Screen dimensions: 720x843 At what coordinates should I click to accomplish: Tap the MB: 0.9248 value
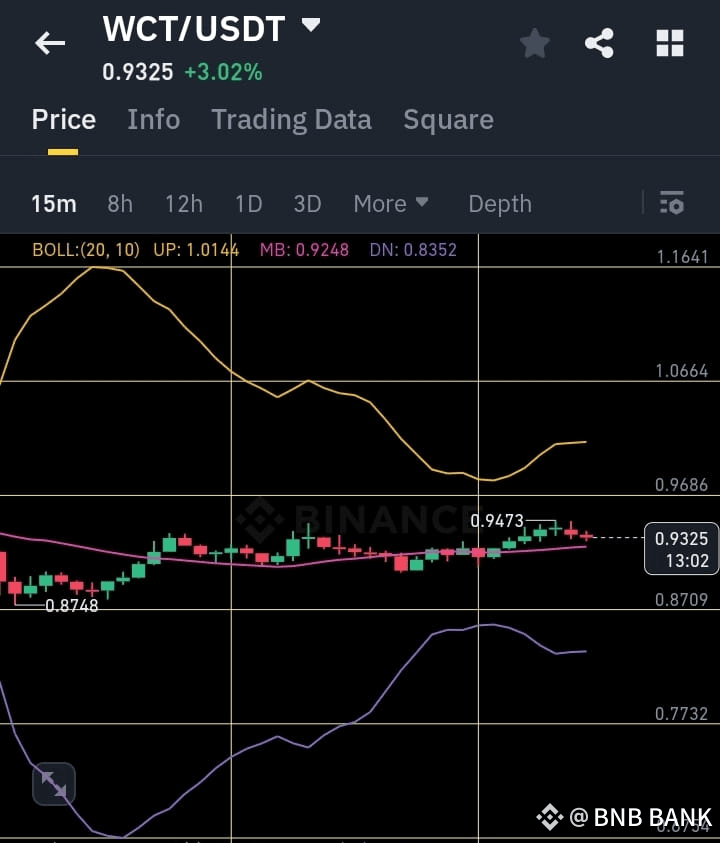click(304, 249)
